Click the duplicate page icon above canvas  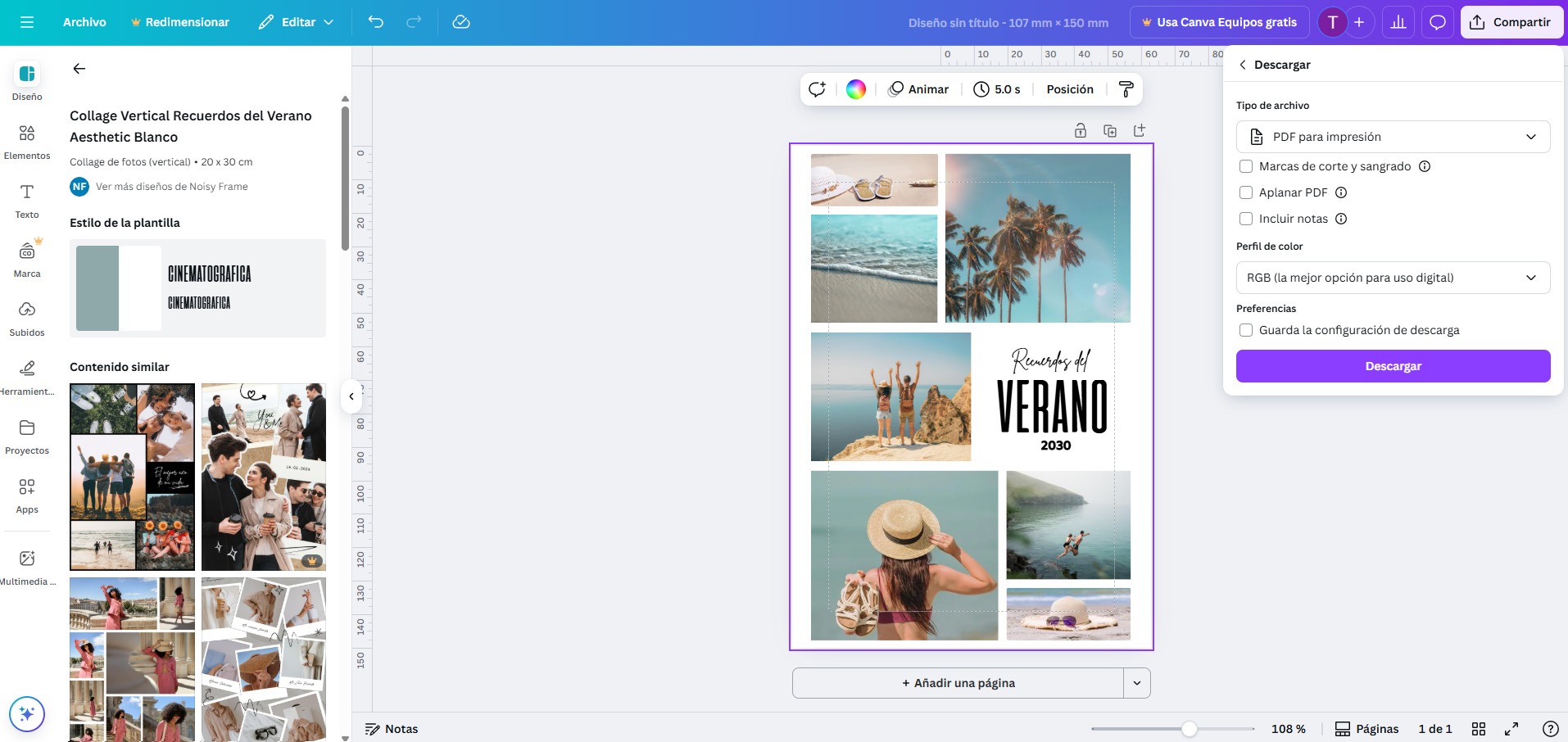click(1110, 131)
